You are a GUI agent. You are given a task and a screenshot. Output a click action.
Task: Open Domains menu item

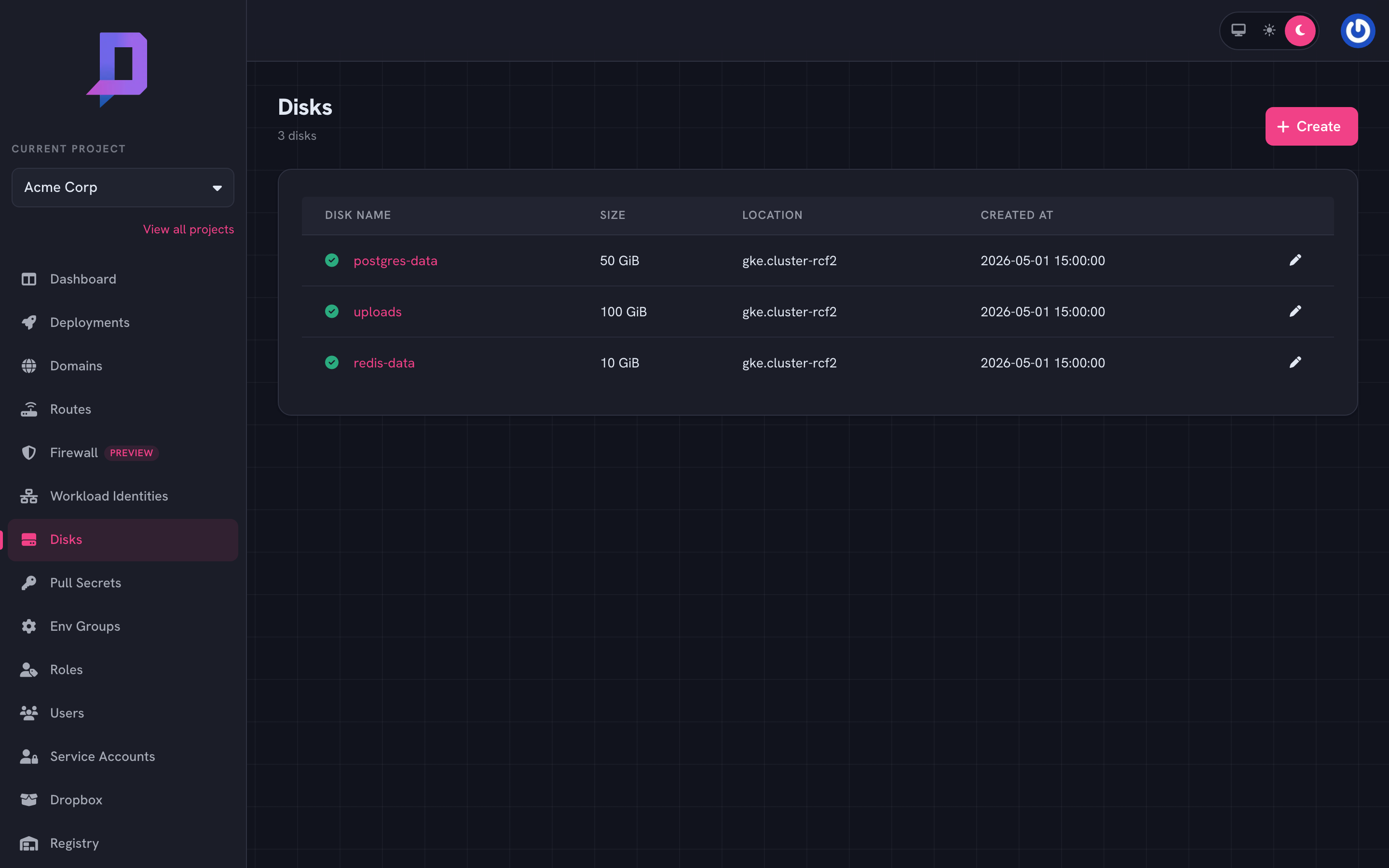click(123, 366)
